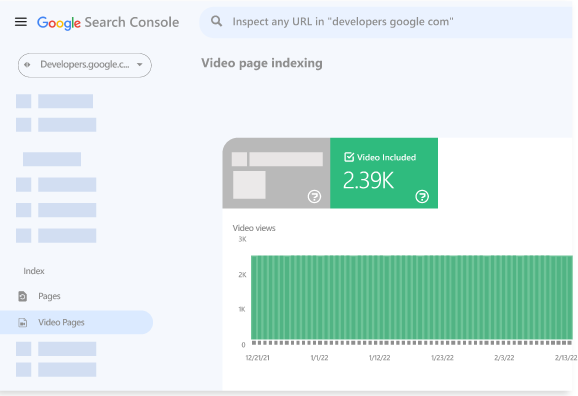Toggle the Video Included checkbox
Screen dimensions: 578x396
click(x=349, y=157)
